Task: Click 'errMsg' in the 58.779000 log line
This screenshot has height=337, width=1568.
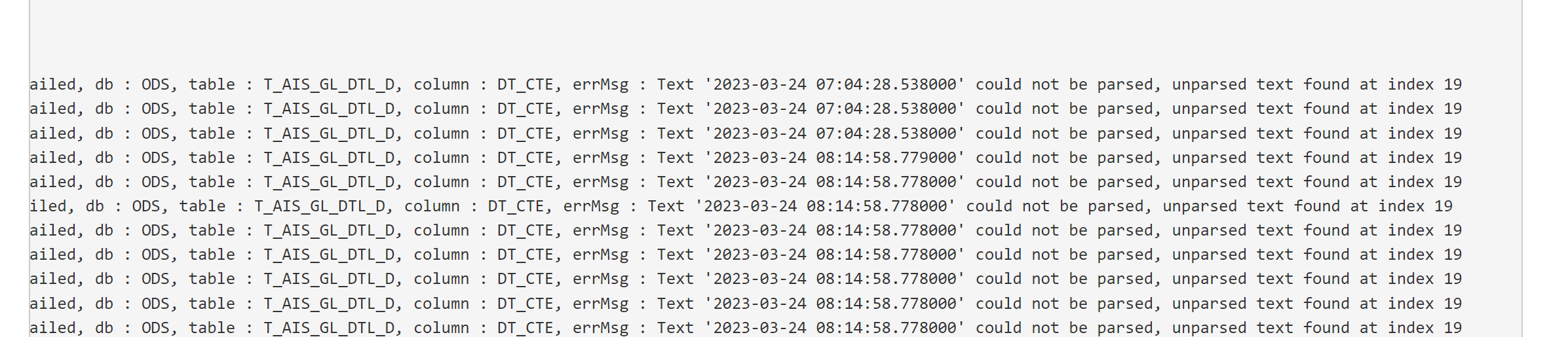Action: [x=600, y=158]
